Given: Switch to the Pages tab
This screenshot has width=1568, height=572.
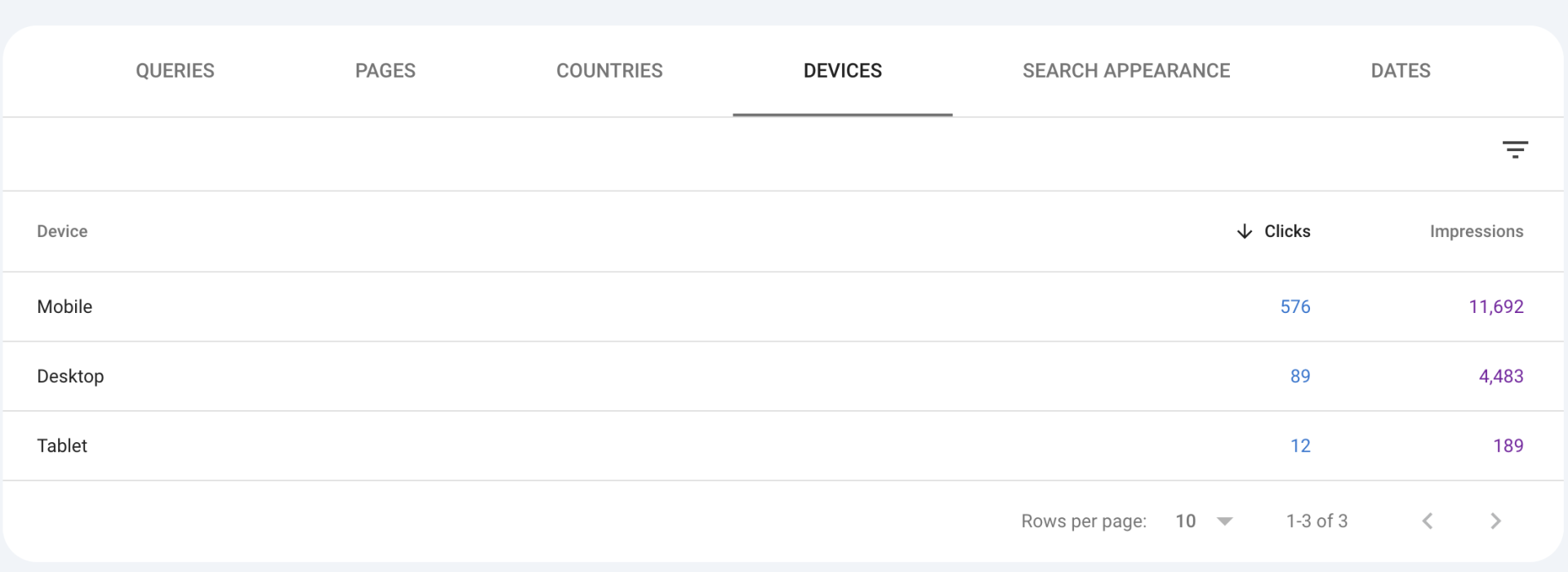Looking at the screenshot, I should [x=385, y=71].
